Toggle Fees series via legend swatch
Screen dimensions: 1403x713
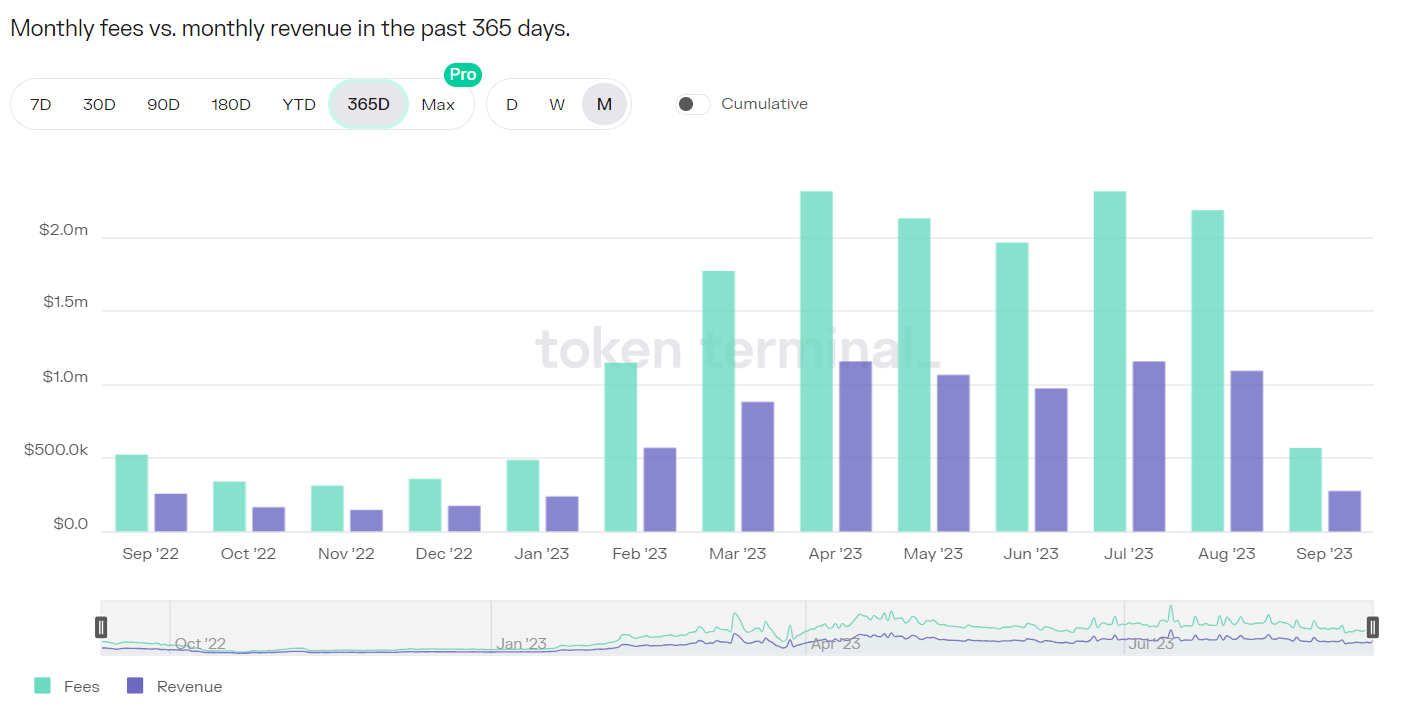coord(42,686)
